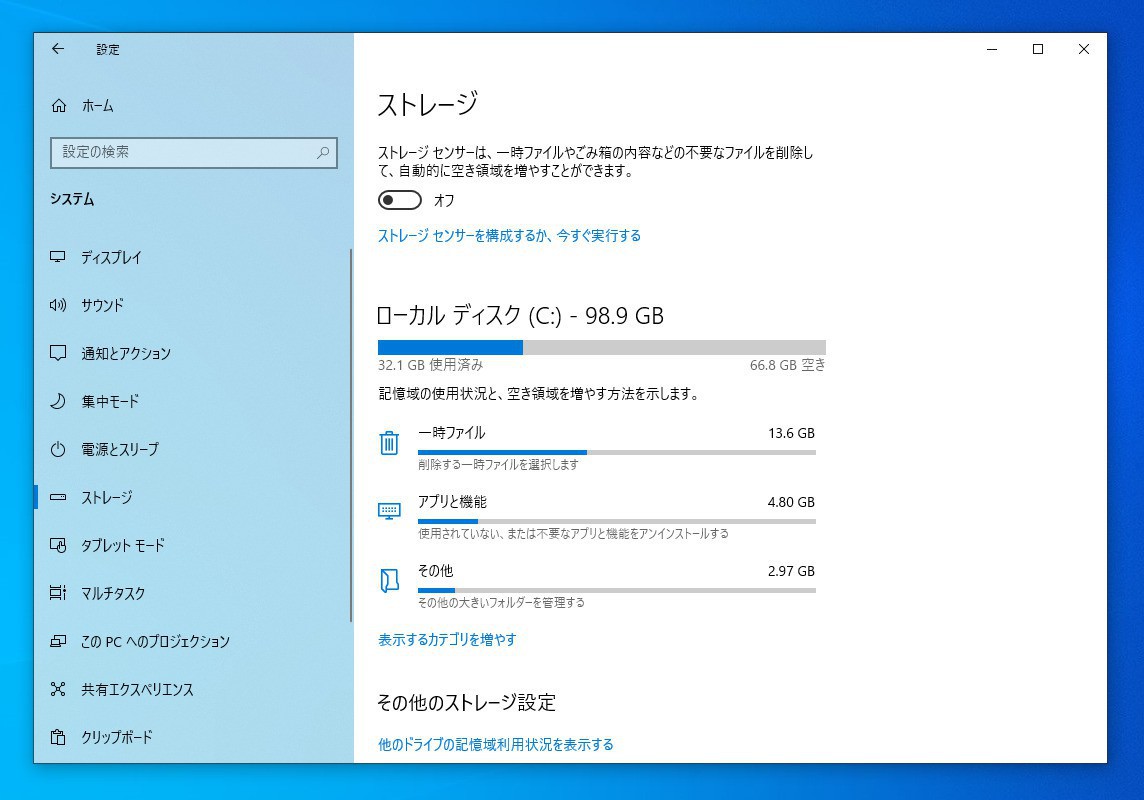1144x800 pixels.
Task: Go back with the arrow icon
Action: [x=58, y=49]
